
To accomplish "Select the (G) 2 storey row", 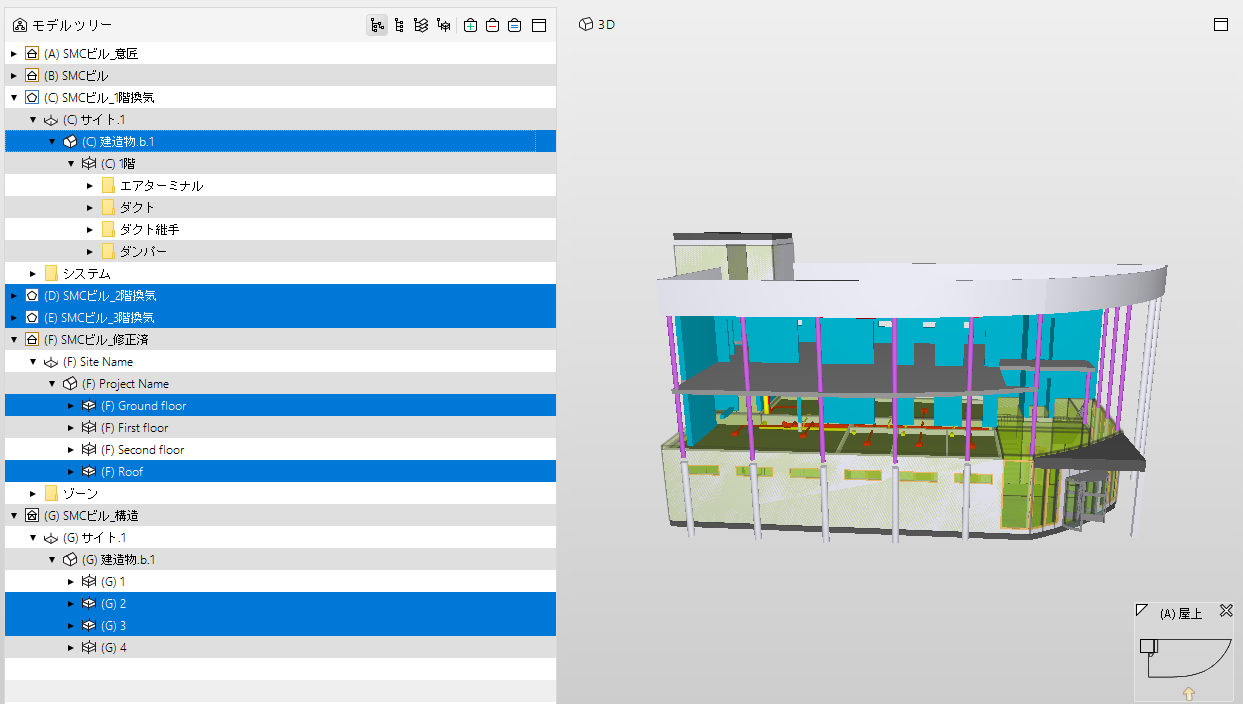I will point(280,603).
